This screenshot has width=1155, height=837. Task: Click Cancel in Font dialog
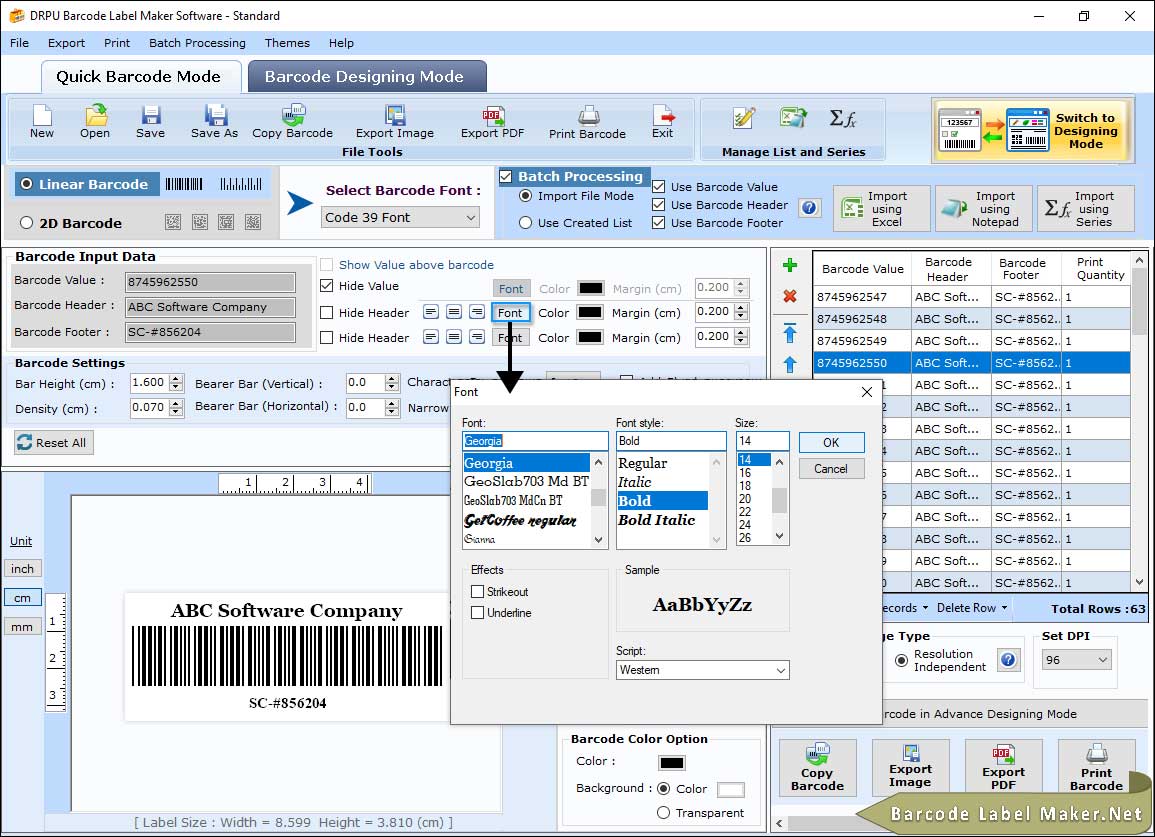831,469
